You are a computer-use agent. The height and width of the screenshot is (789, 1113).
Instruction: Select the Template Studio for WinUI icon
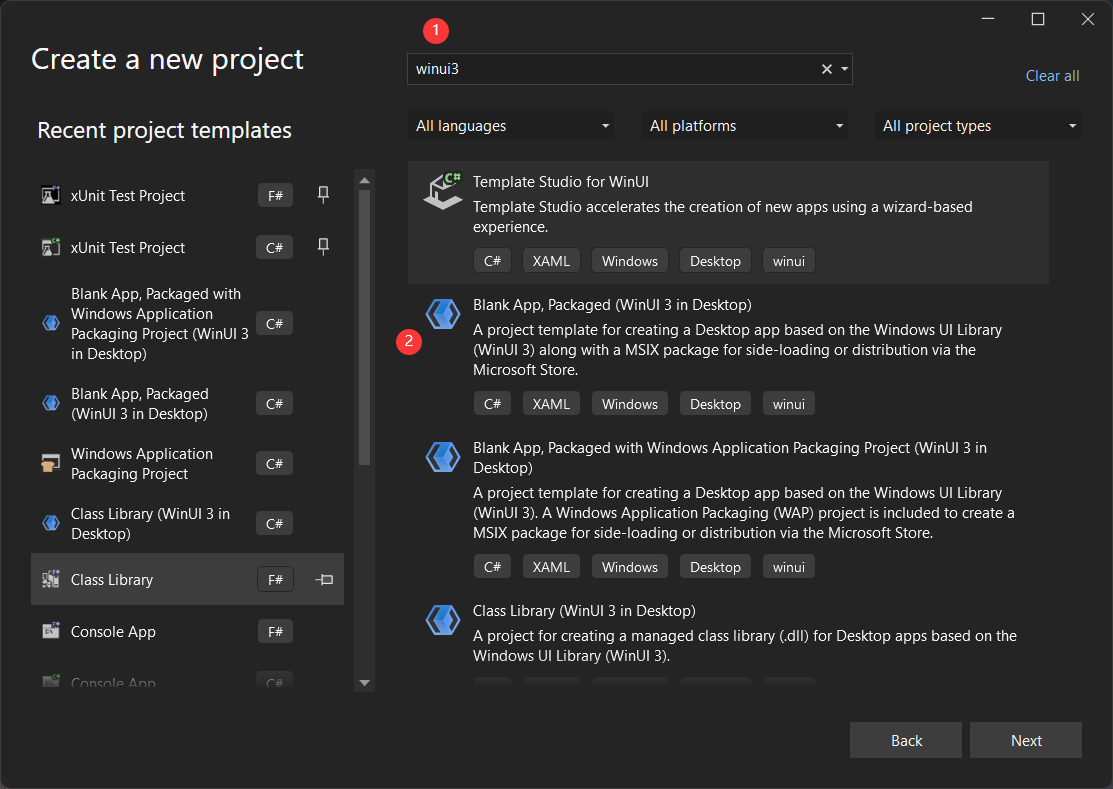(x=442, y=189)
